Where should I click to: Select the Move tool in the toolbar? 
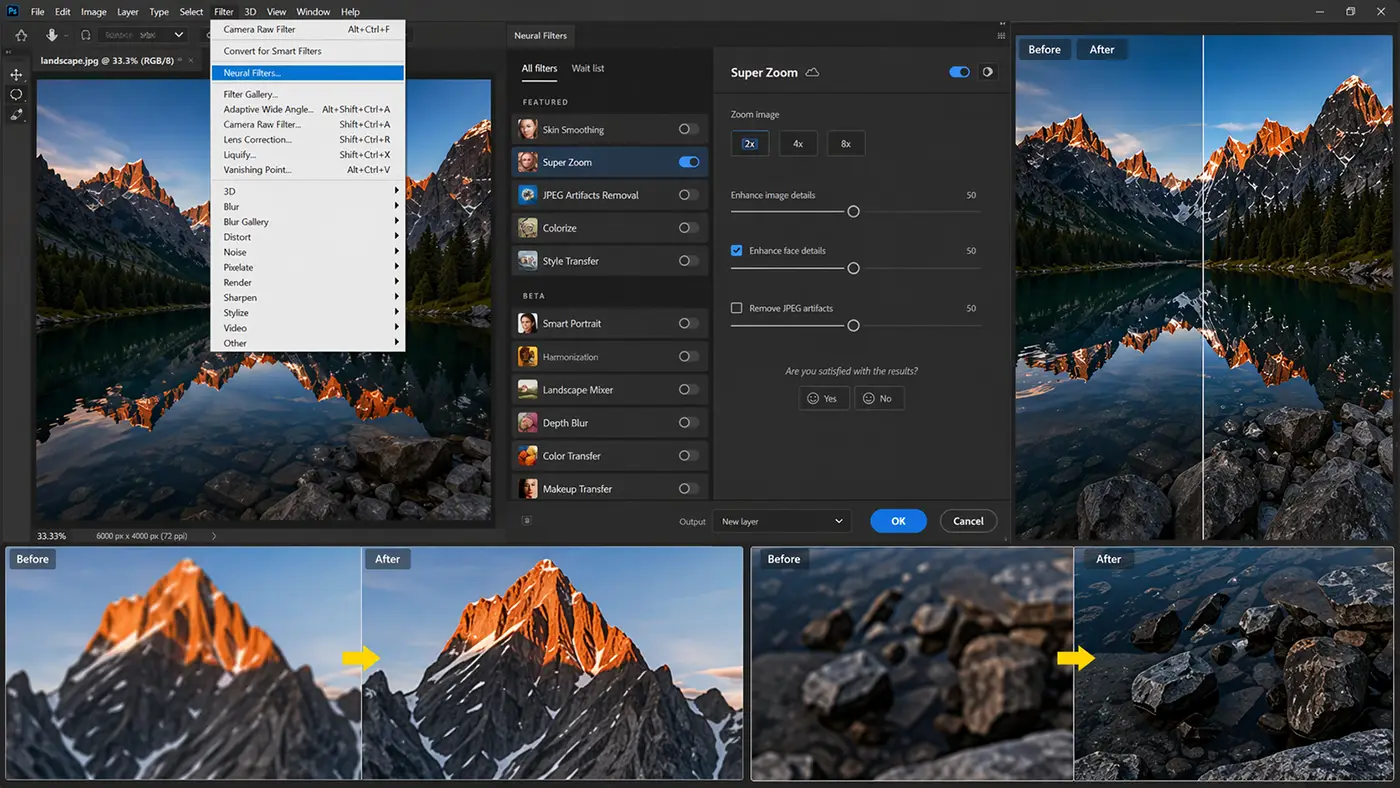tap(16, 75)
